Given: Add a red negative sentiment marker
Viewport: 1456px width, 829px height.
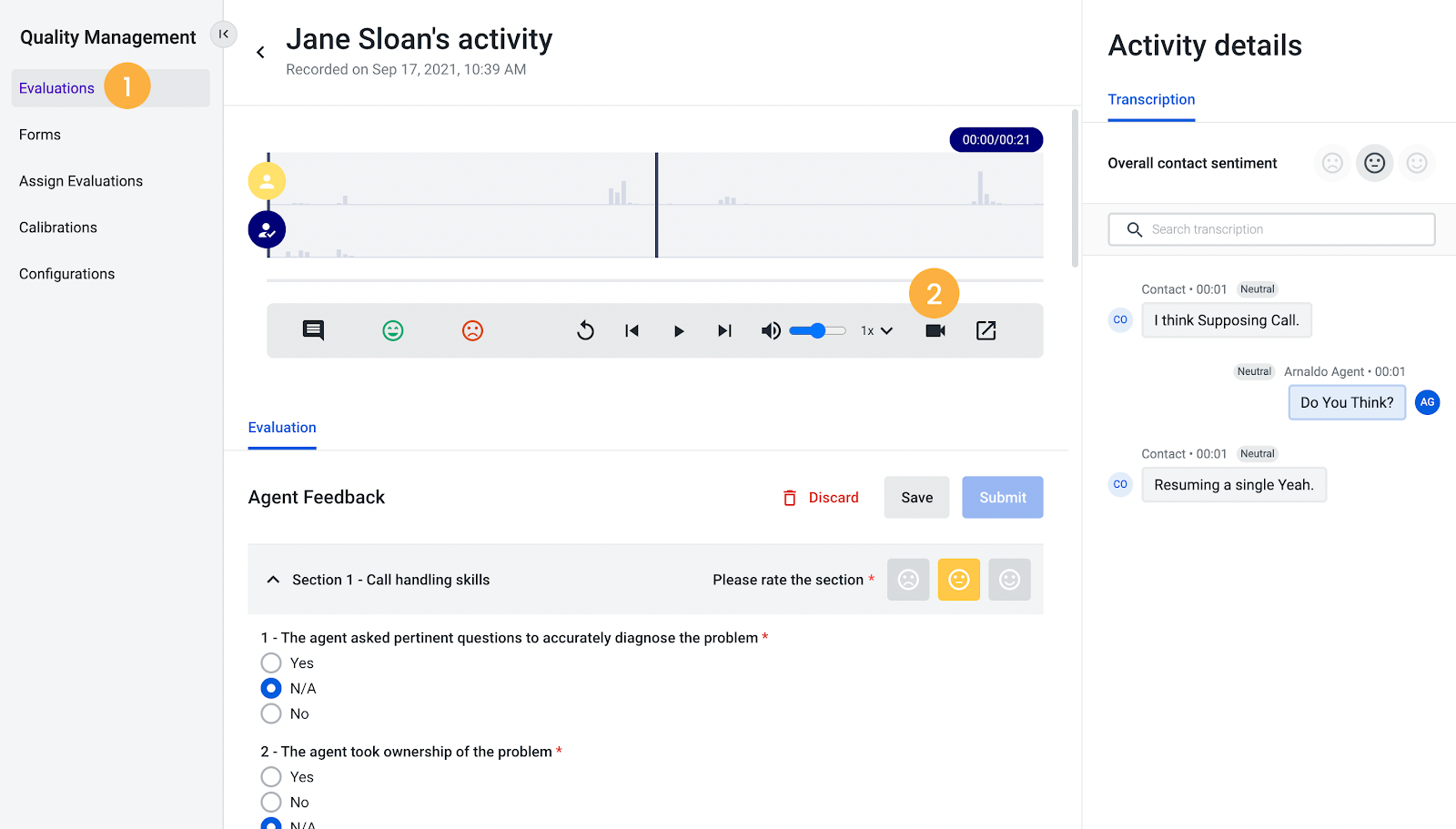Looking at the screenshot, I should pos(472,330).
